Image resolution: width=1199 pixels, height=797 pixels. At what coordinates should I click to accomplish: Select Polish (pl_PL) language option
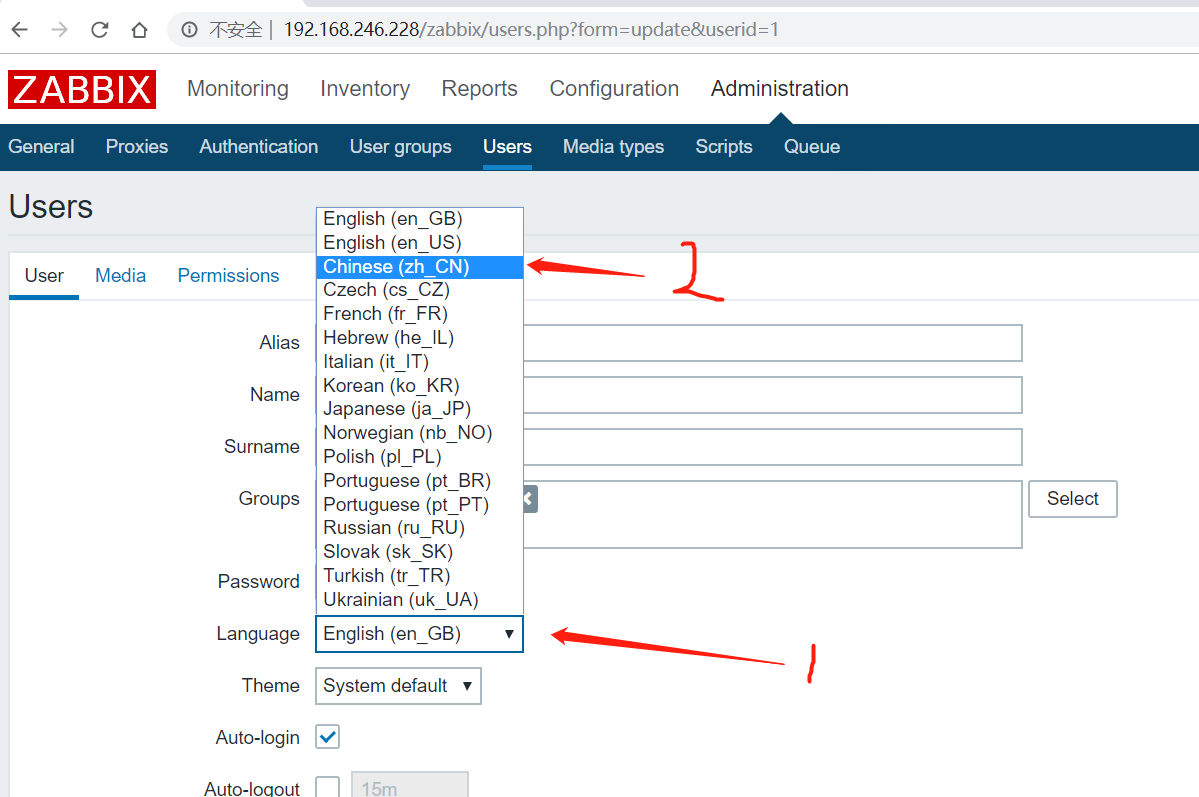click(420, 457)
